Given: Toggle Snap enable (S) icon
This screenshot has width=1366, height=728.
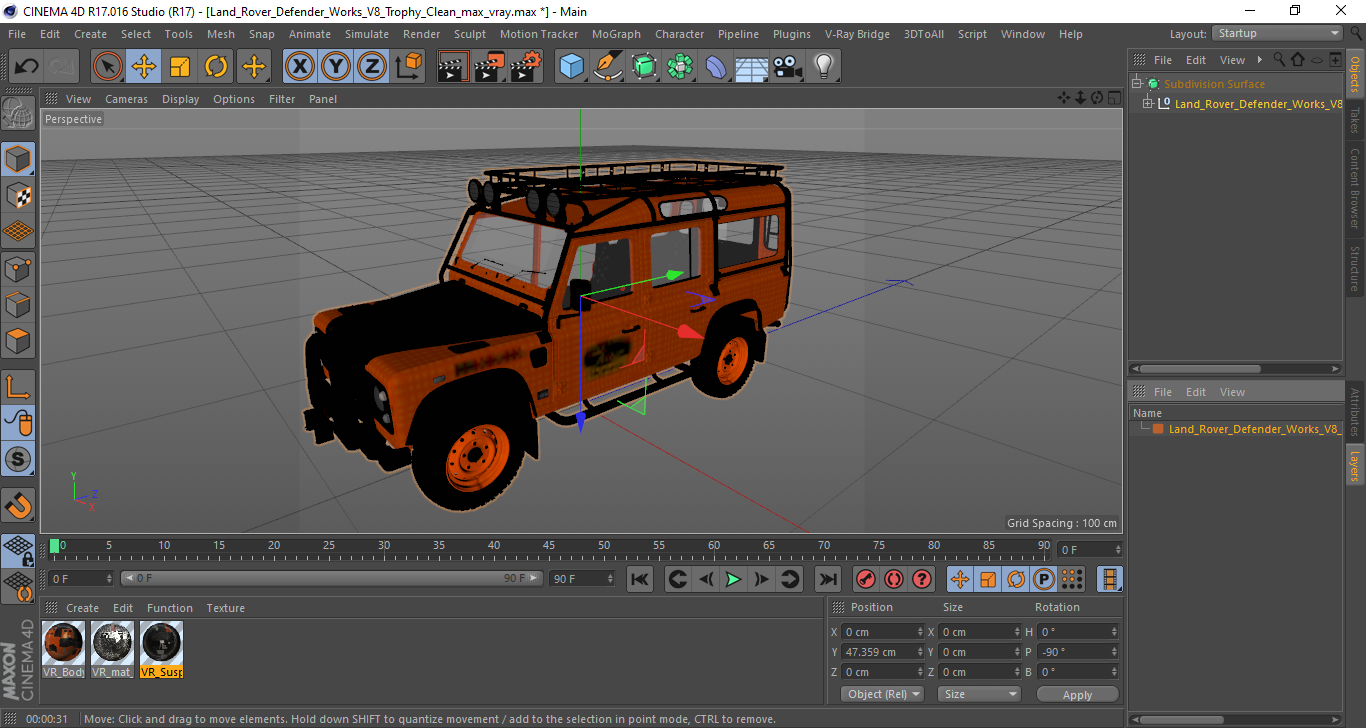Looking at the screenshot, I should coord(18,459).
